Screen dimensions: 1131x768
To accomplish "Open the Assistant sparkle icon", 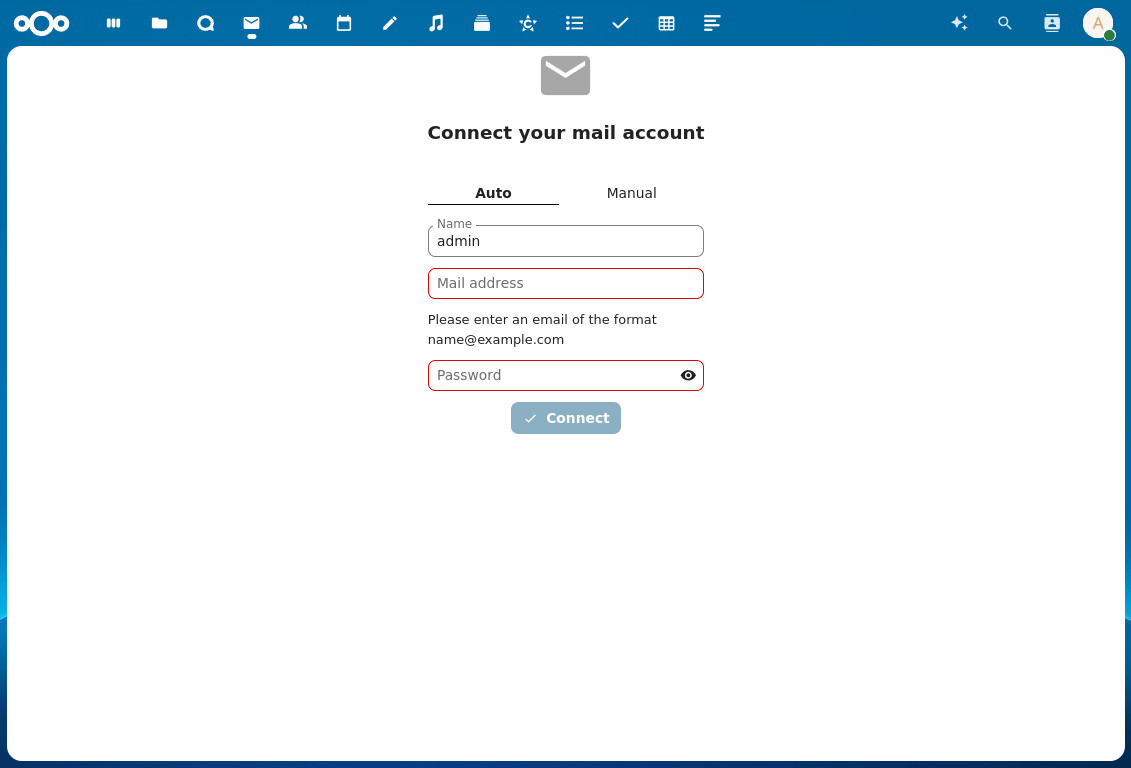I will click(x=959, y=23).
